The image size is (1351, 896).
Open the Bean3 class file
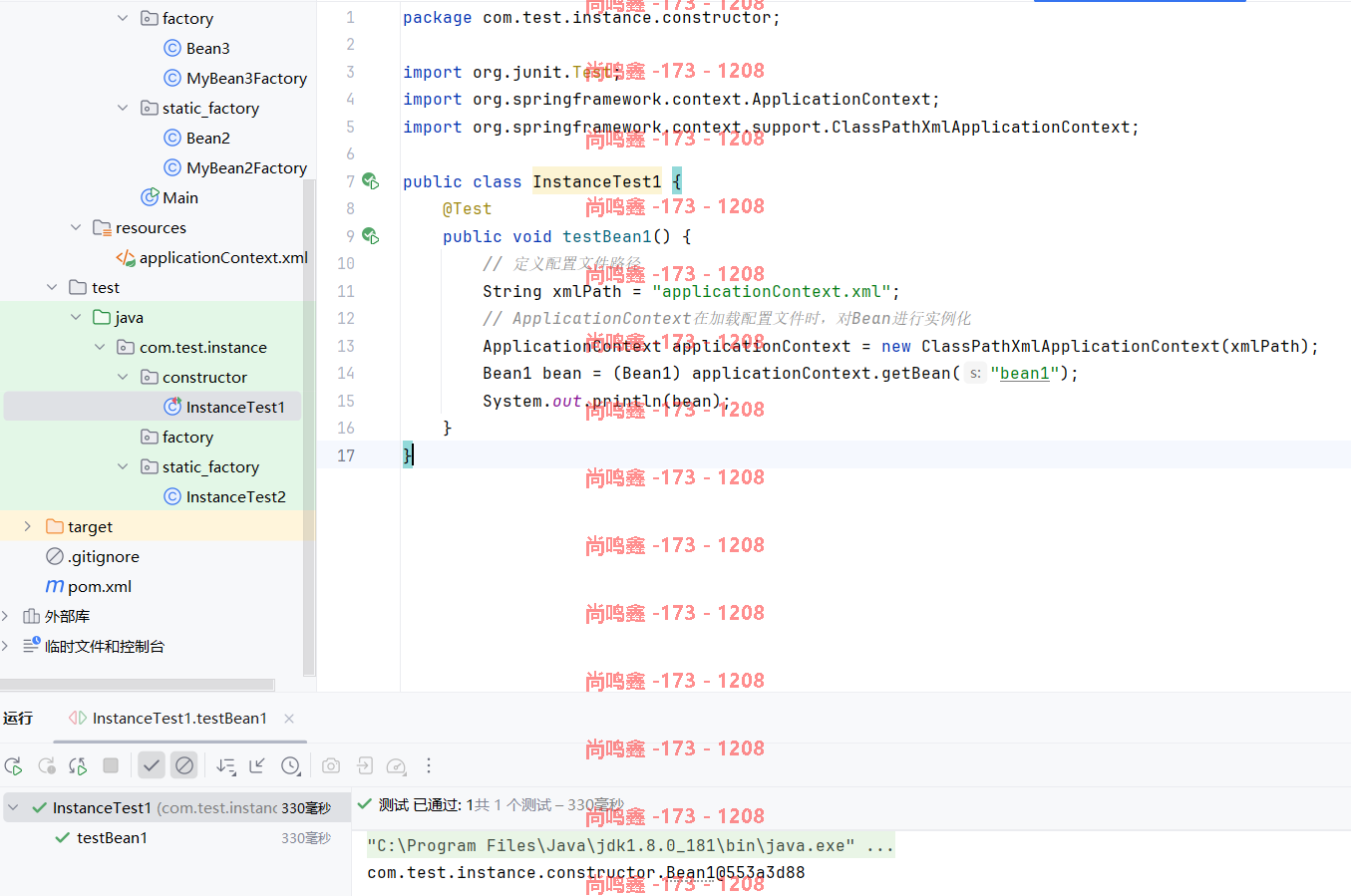pos(207,48)
